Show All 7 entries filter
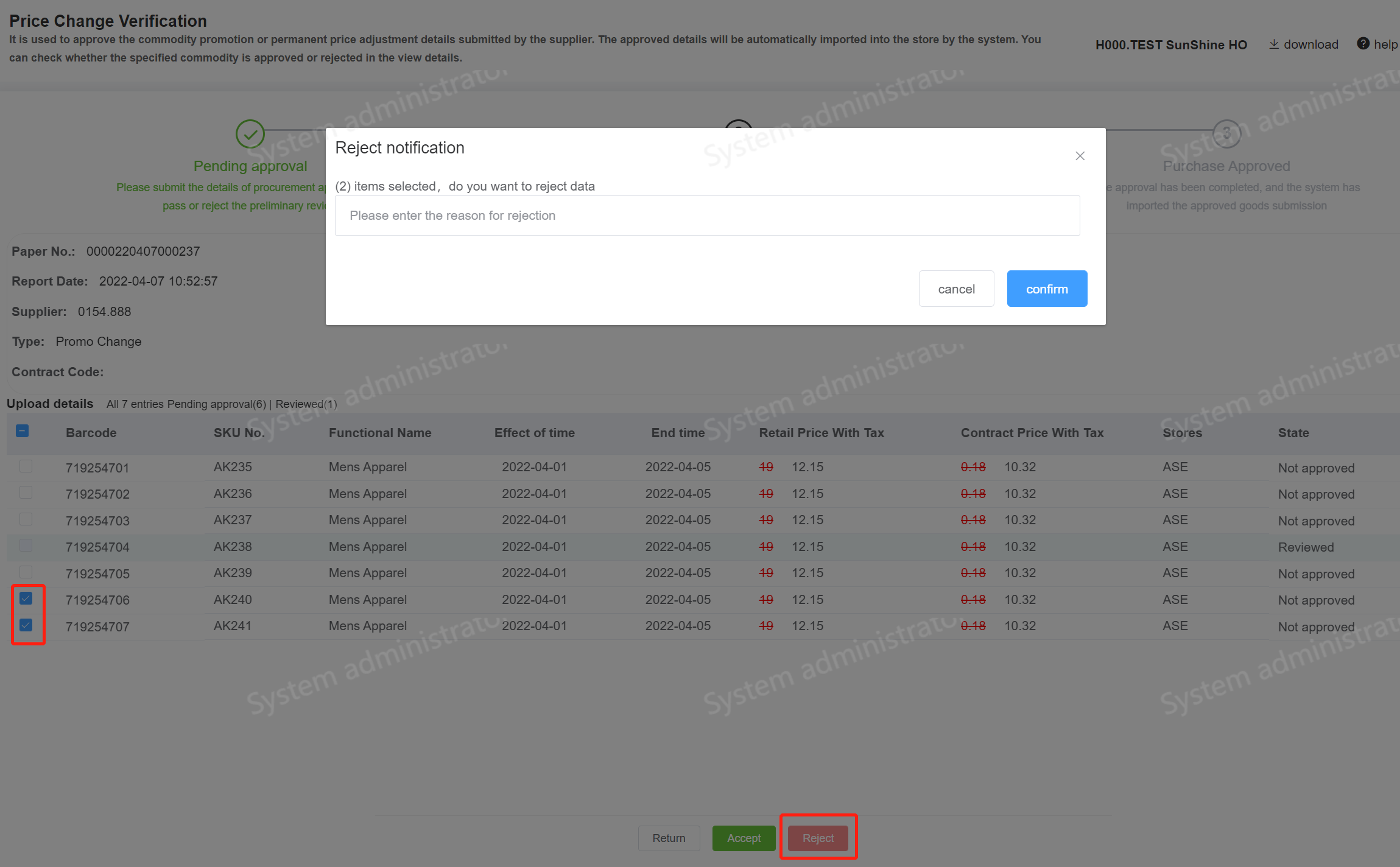 tap(135, 404)
